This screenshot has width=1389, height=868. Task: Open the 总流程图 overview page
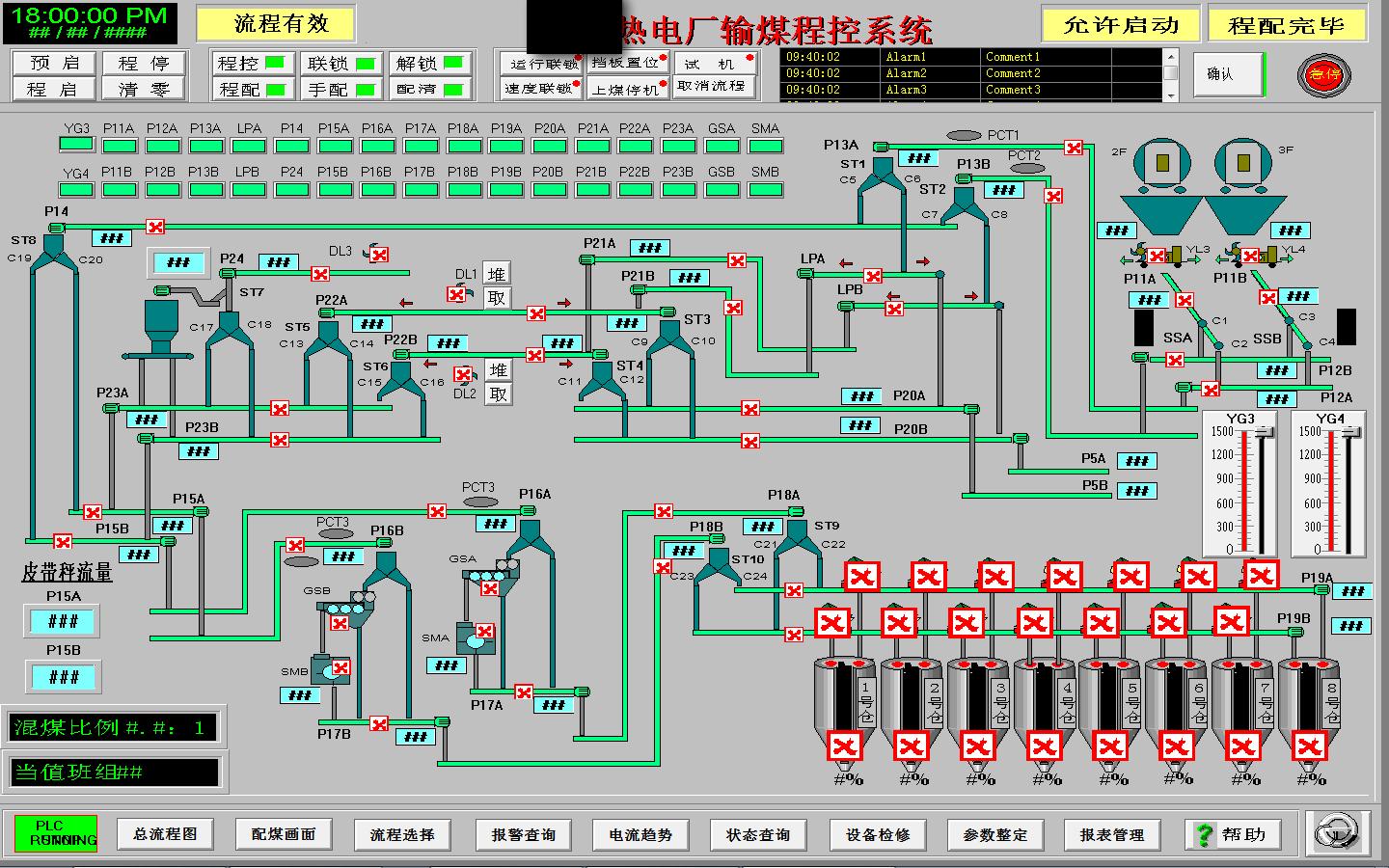pyautogui.click(x=165, y=834)
